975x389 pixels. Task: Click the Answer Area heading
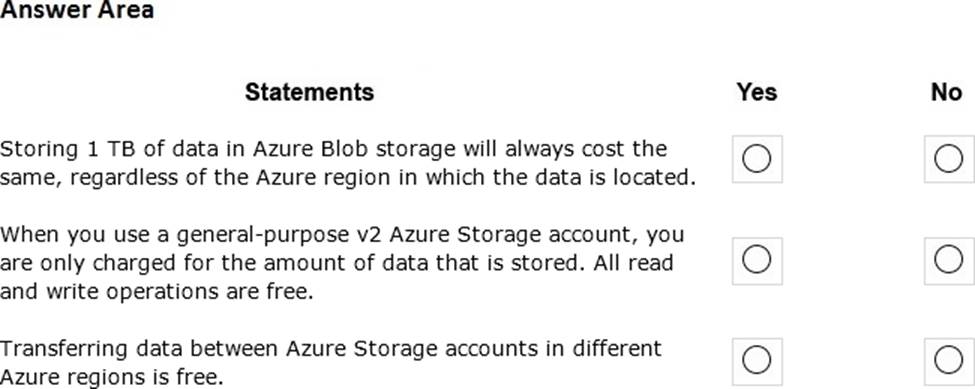point(77,10)
